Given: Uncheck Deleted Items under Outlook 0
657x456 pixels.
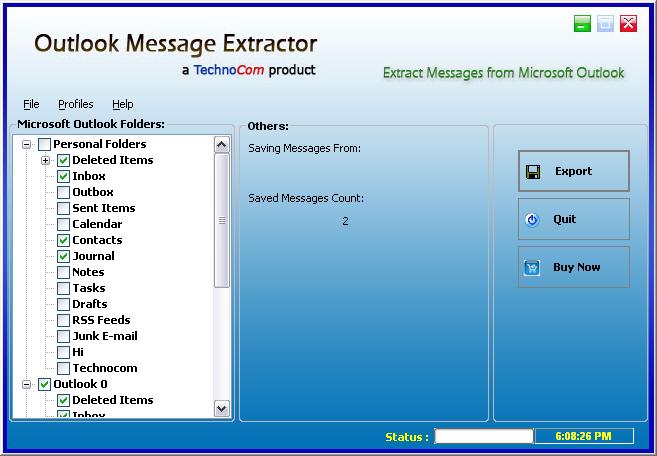Looking at the screenshot, I should (x=63, y=400).
